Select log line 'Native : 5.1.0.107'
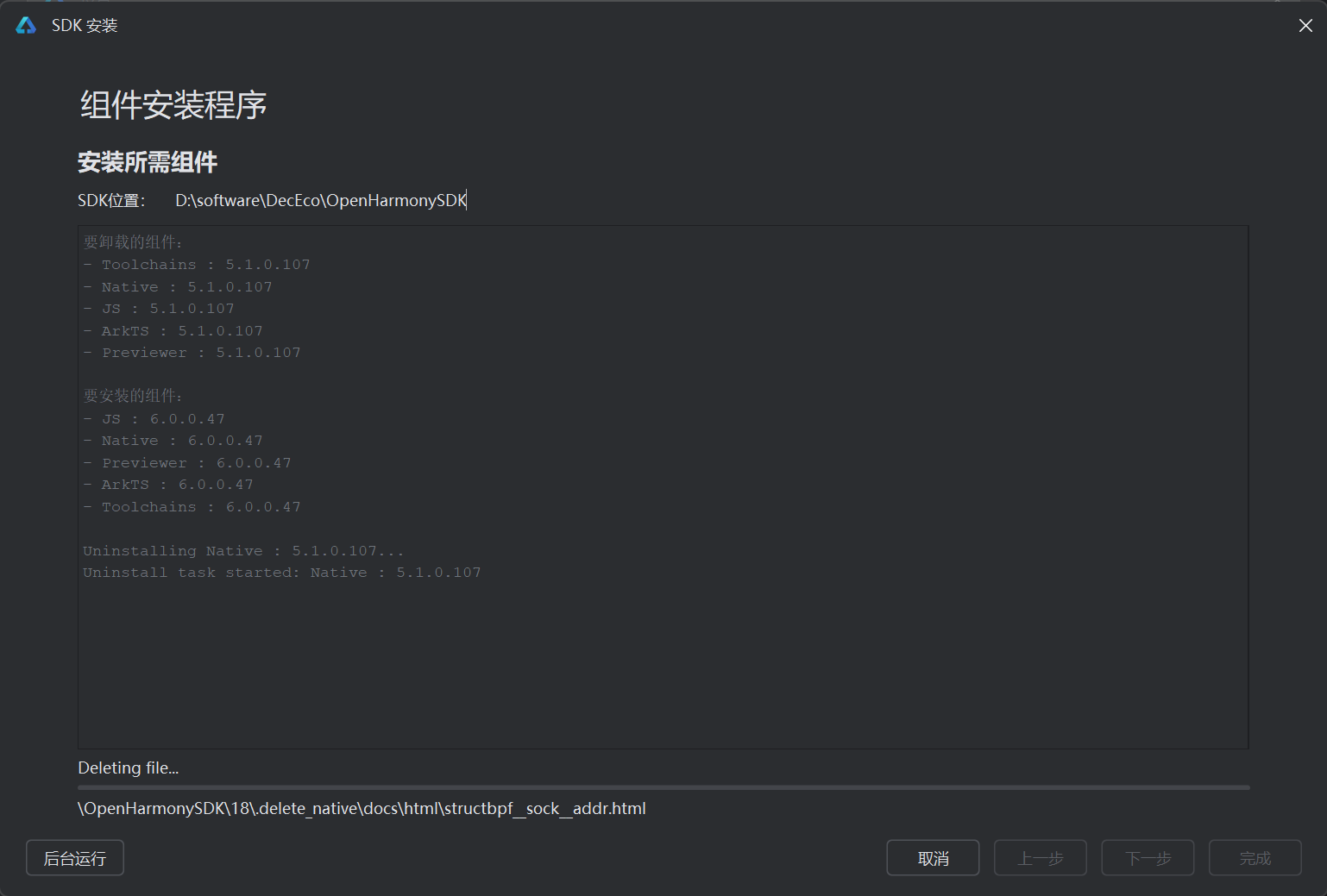 coord(178,287)
